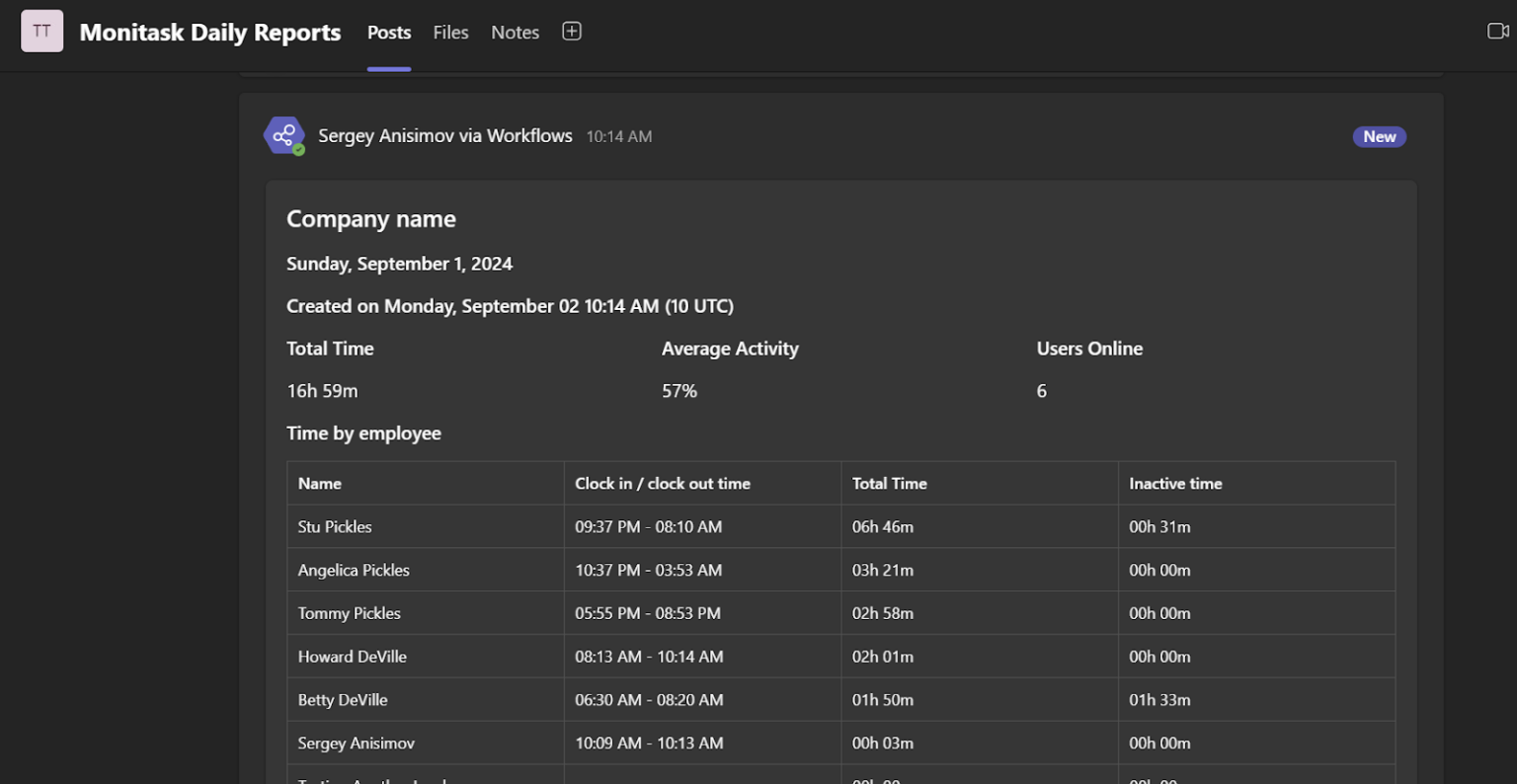Image resolution: width=1517 pixels, height=784 pixels.
Task: Click Howard DeVille's clock in and out time
Action: coord(648,656)
